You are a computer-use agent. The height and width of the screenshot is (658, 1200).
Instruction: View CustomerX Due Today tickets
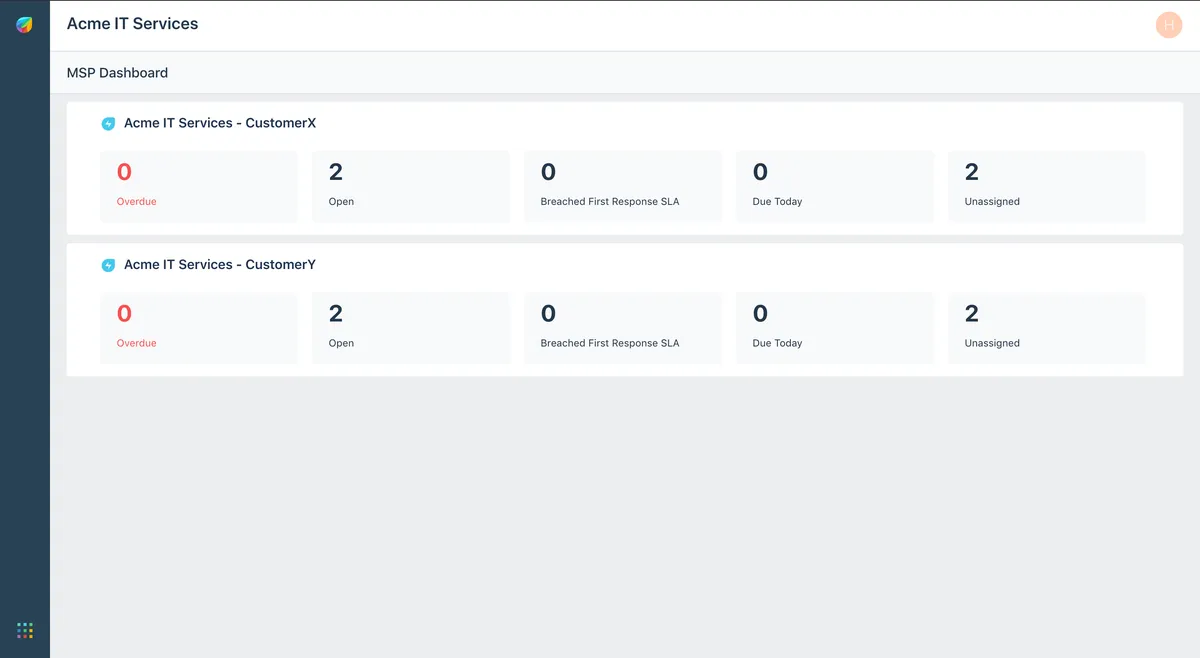tap(834, 186)
